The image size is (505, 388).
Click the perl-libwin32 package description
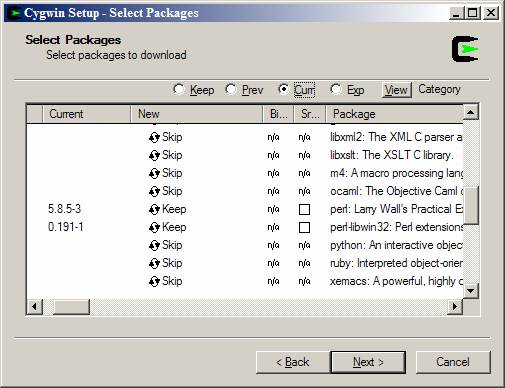[x=396, y=227]
